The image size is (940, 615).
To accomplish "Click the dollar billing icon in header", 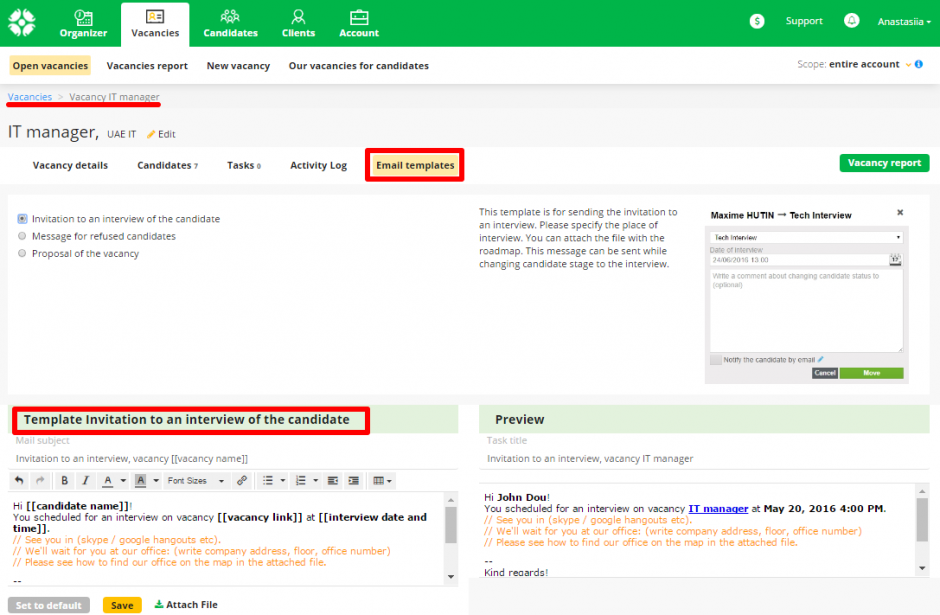I will (x=757, y=21).
